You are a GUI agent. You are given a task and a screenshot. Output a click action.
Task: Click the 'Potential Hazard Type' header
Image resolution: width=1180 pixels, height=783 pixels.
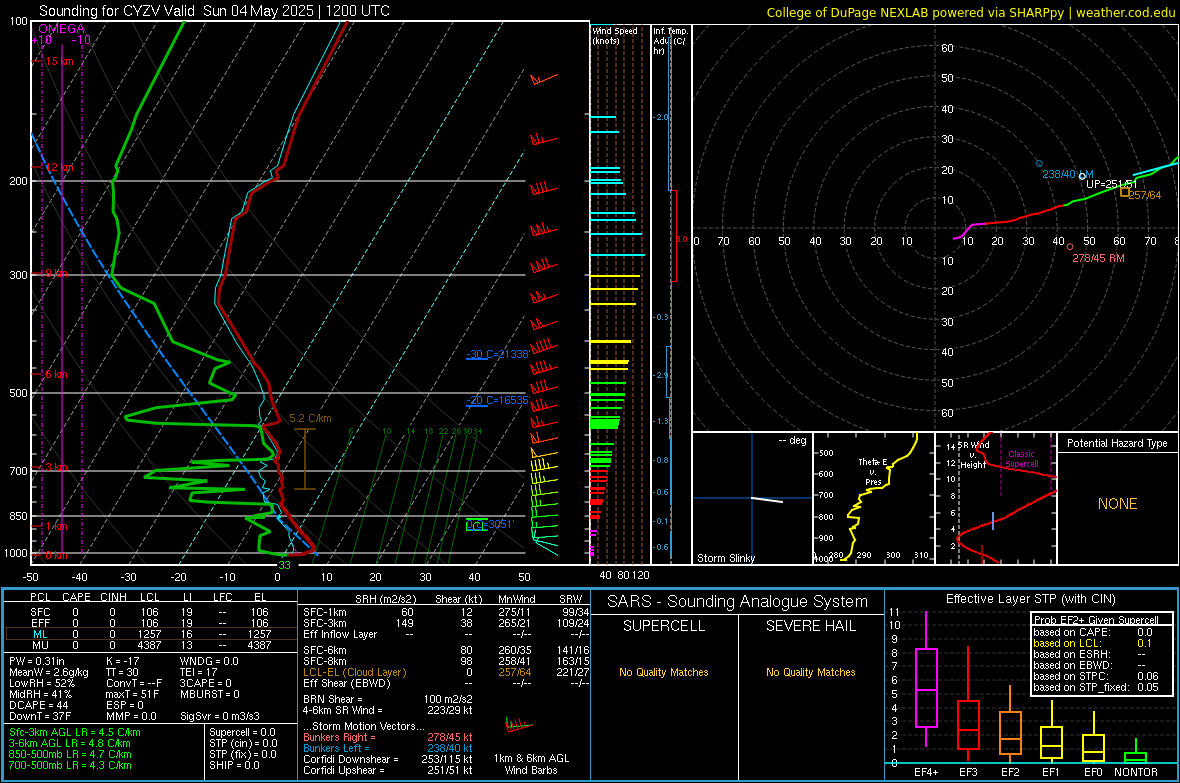(x=1117, y=443)
